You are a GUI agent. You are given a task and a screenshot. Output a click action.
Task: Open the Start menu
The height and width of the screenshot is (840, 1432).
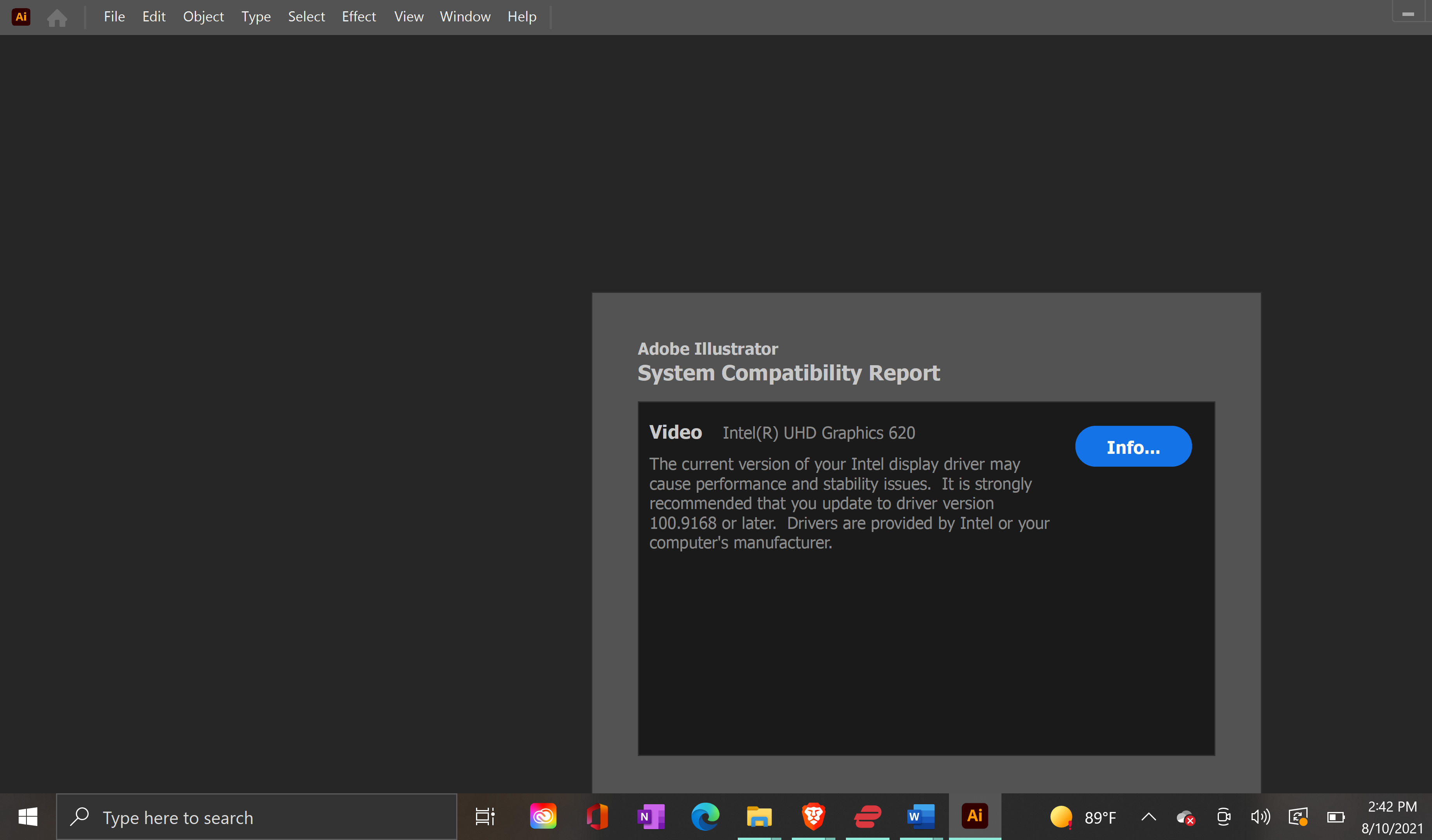(x=27, y=817)
